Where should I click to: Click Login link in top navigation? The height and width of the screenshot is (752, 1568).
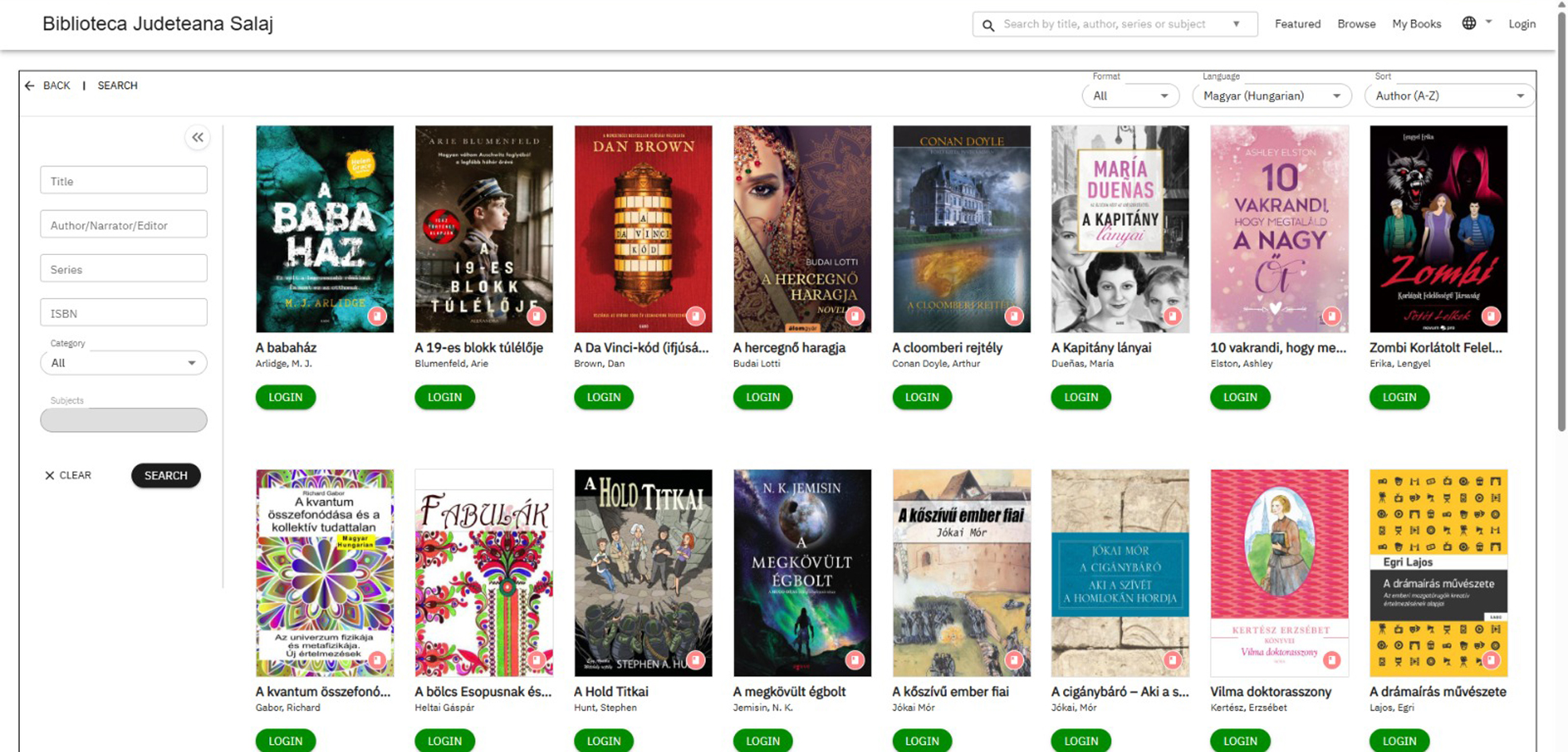point(1521,24)
